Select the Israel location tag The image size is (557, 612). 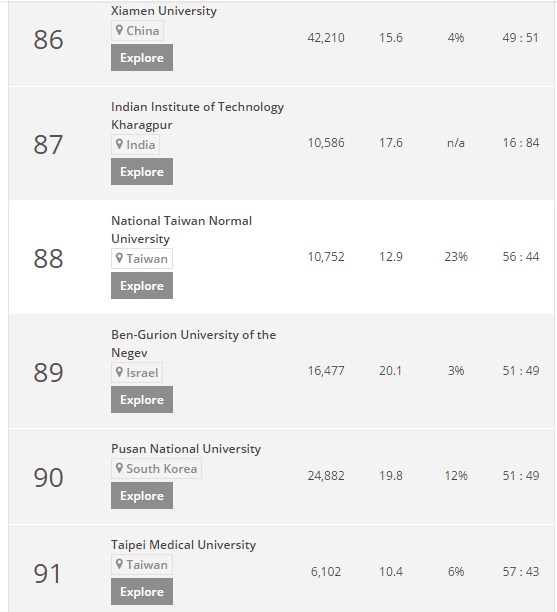(x=137, y=372)
